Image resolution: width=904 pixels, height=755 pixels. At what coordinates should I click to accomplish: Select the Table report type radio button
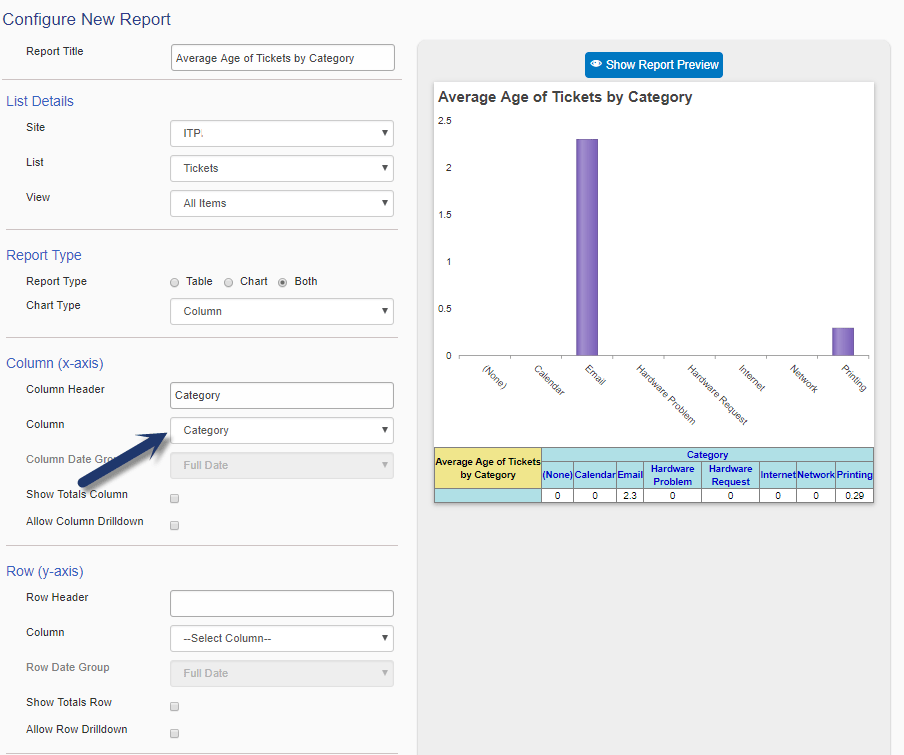click(x=175, y=282)
